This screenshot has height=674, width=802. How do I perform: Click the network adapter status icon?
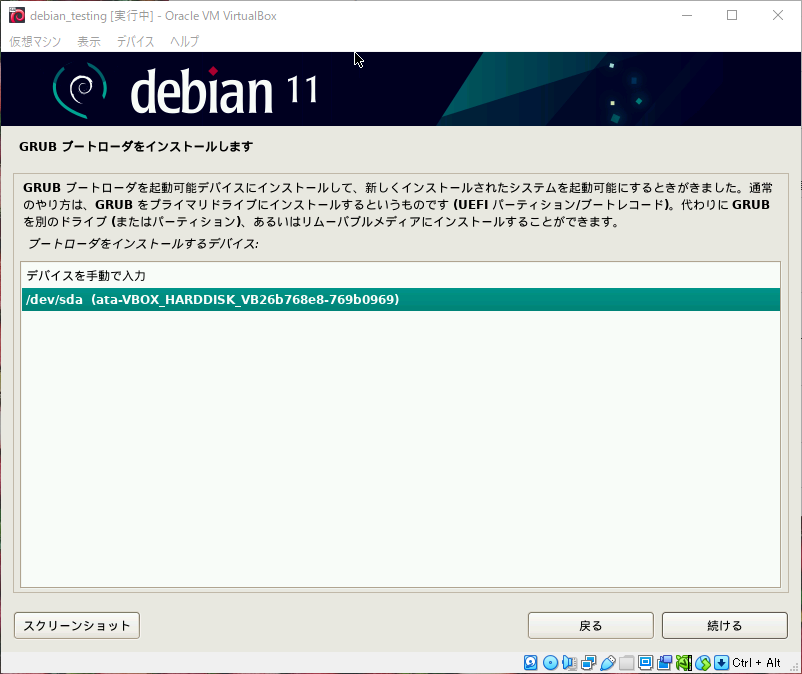pyautogui.click(x=588, y=663)
